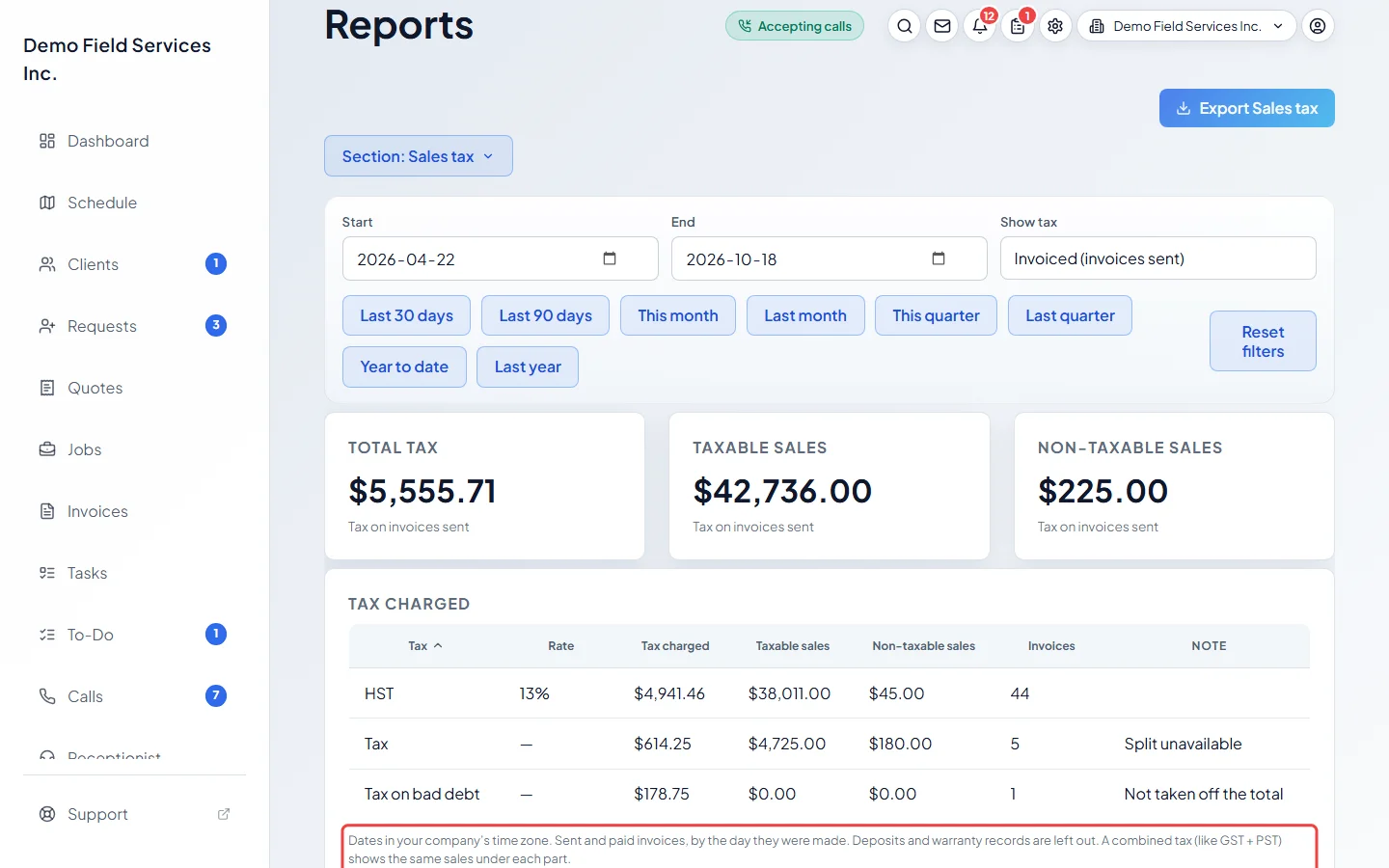This screenshot has height=868, width=1389.
Task: Select the This month preset
Action: (678, 315)
